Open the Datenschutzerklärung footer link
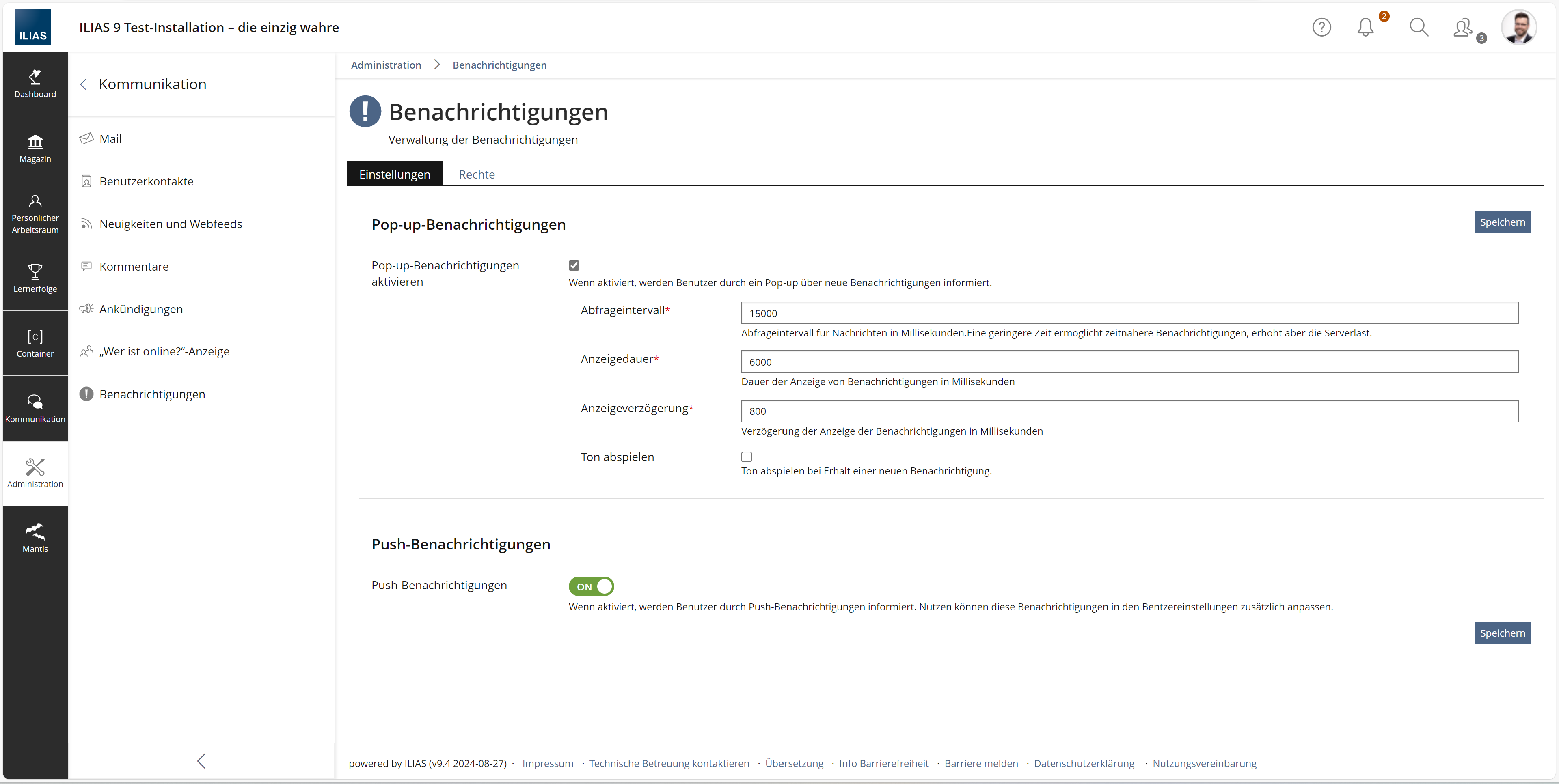 click(1083, 763)
